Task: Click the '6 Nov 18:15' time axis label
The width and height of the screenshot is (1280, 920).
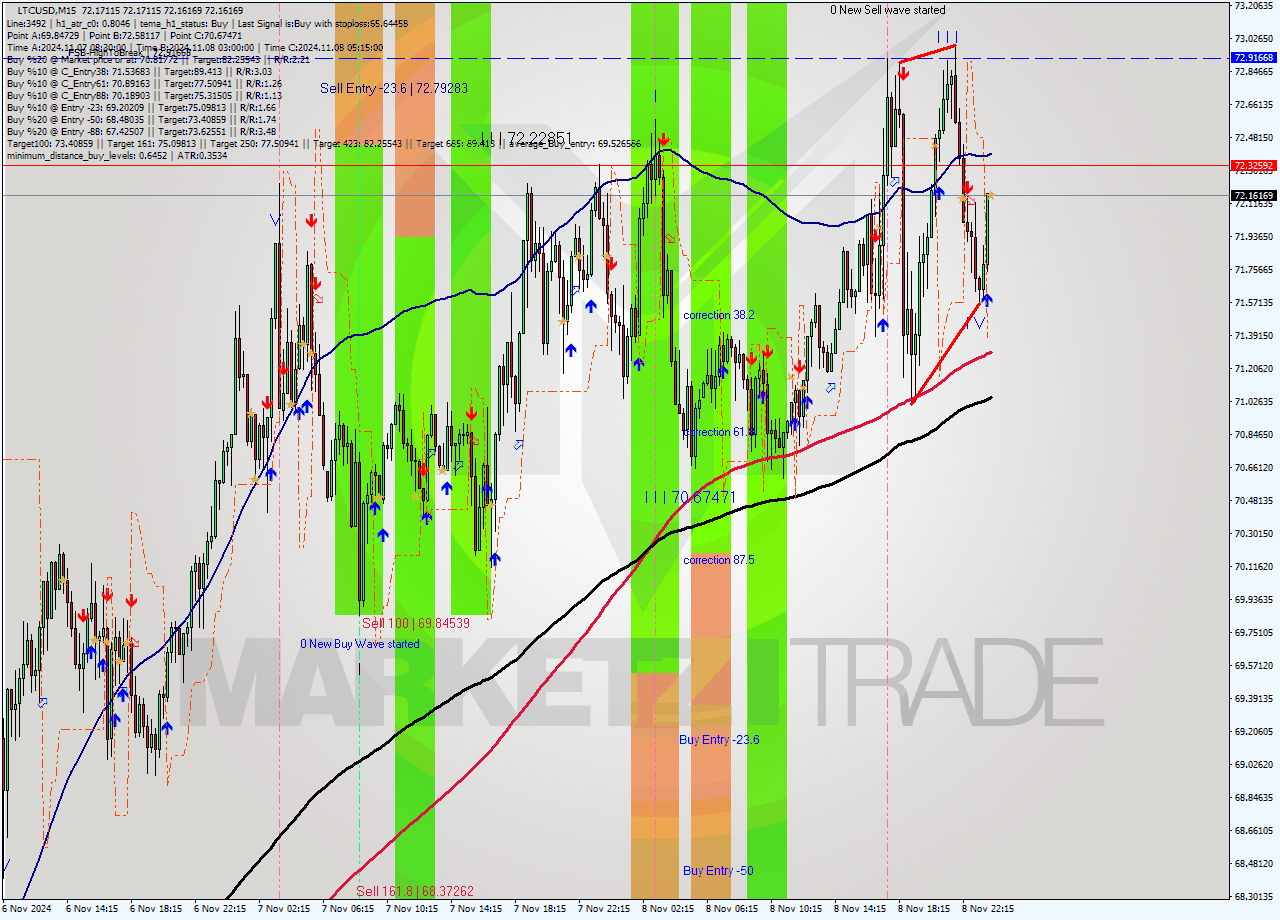Action: tap(157, 909)
